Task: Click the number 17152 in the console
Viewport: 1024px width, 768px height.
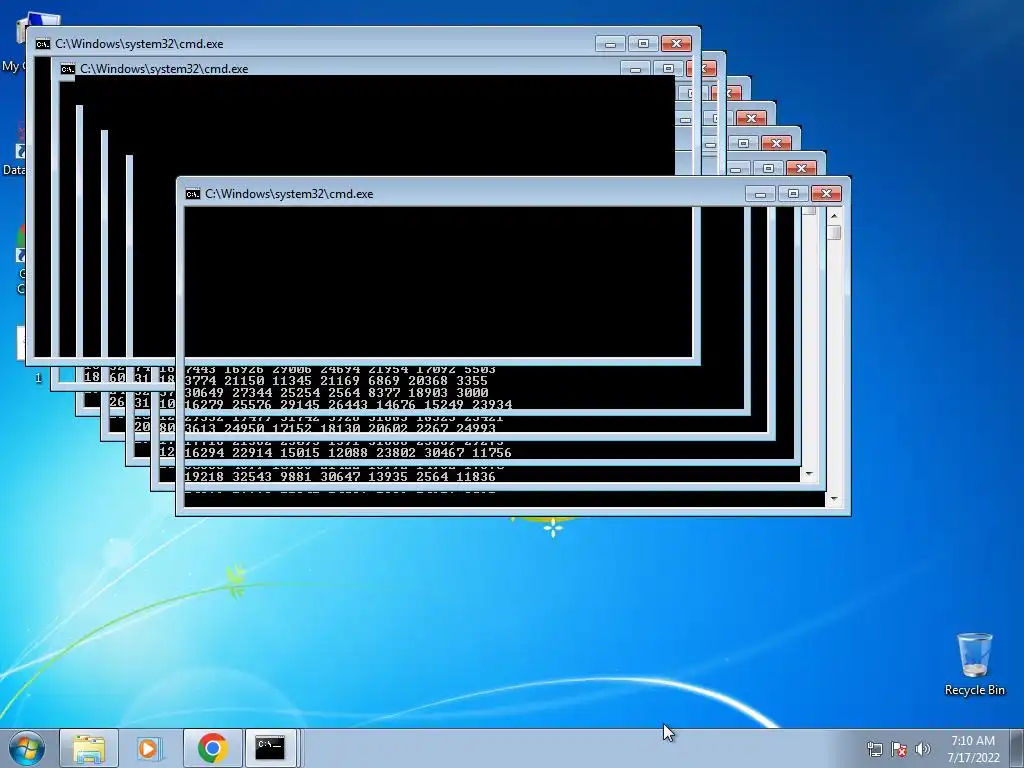Action: coord(292,429)
